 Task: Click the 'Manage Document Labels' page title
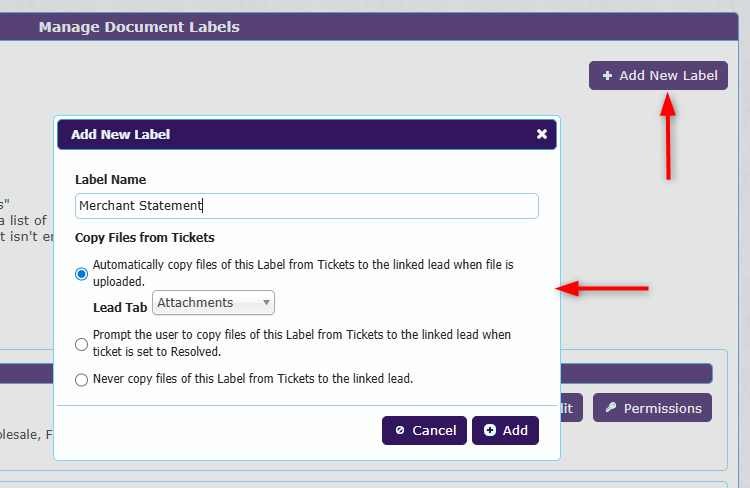click(139, 27)
